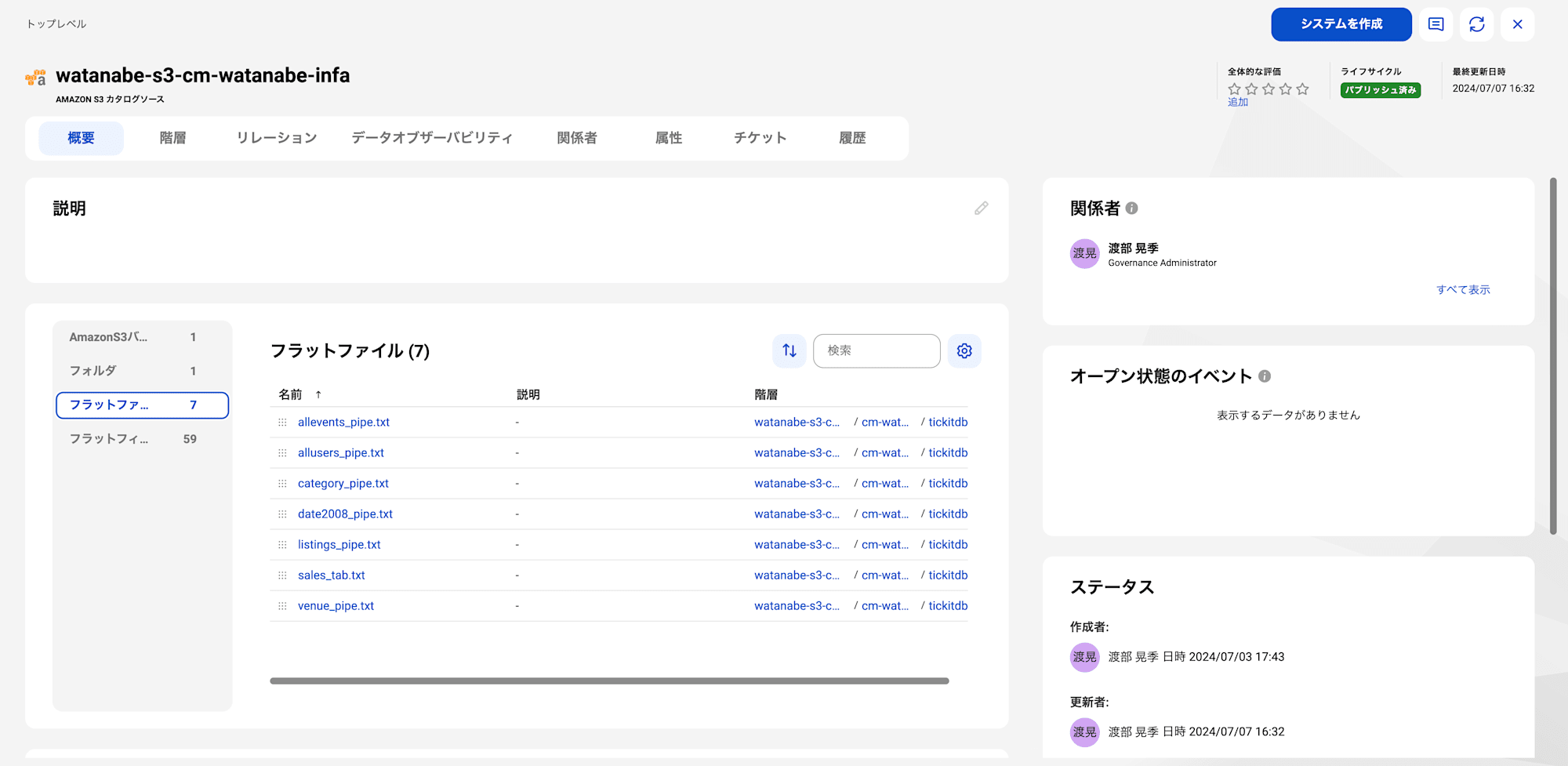This screenshot has height=766, width=1568.
Task: Select the AmazonS3バ... category item
Action: pyautogui.click(x=142, y=337)
